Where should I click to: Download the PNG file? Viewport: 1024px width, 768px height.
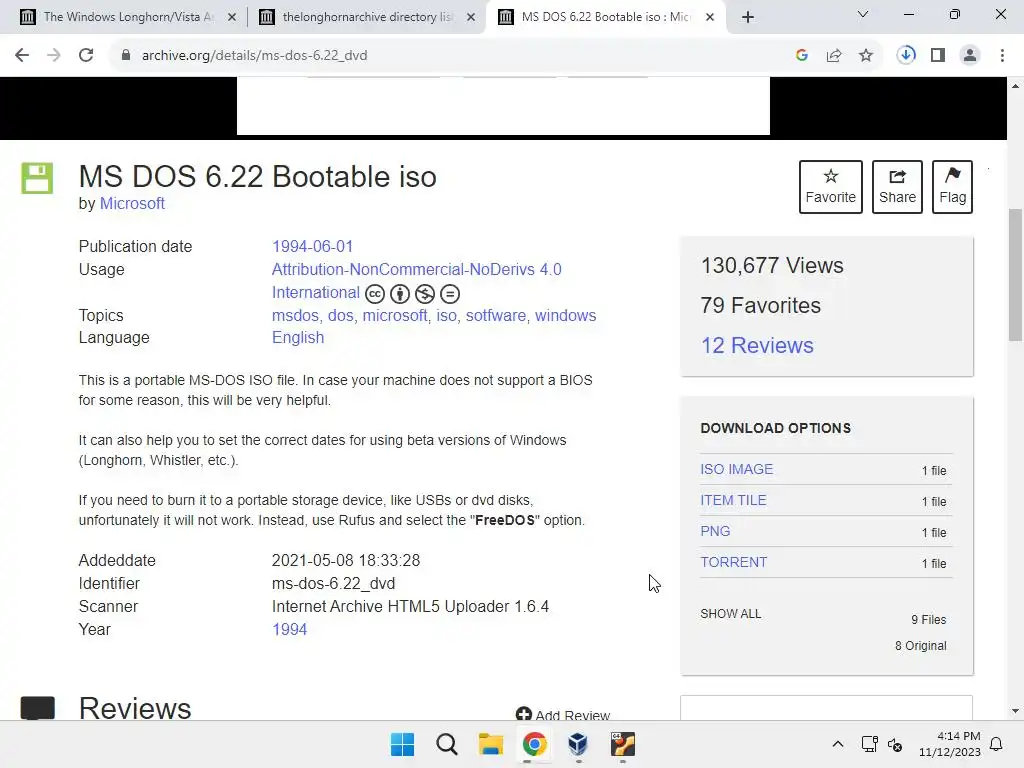point(715,532)
